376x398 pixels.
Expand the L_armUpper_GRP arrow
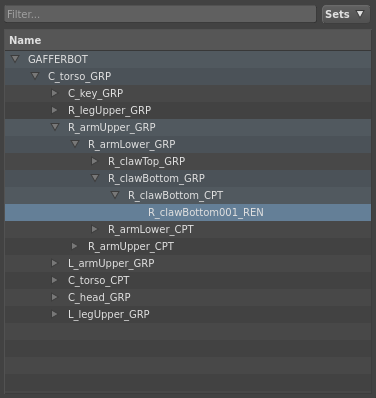click(x=54, y=263)
